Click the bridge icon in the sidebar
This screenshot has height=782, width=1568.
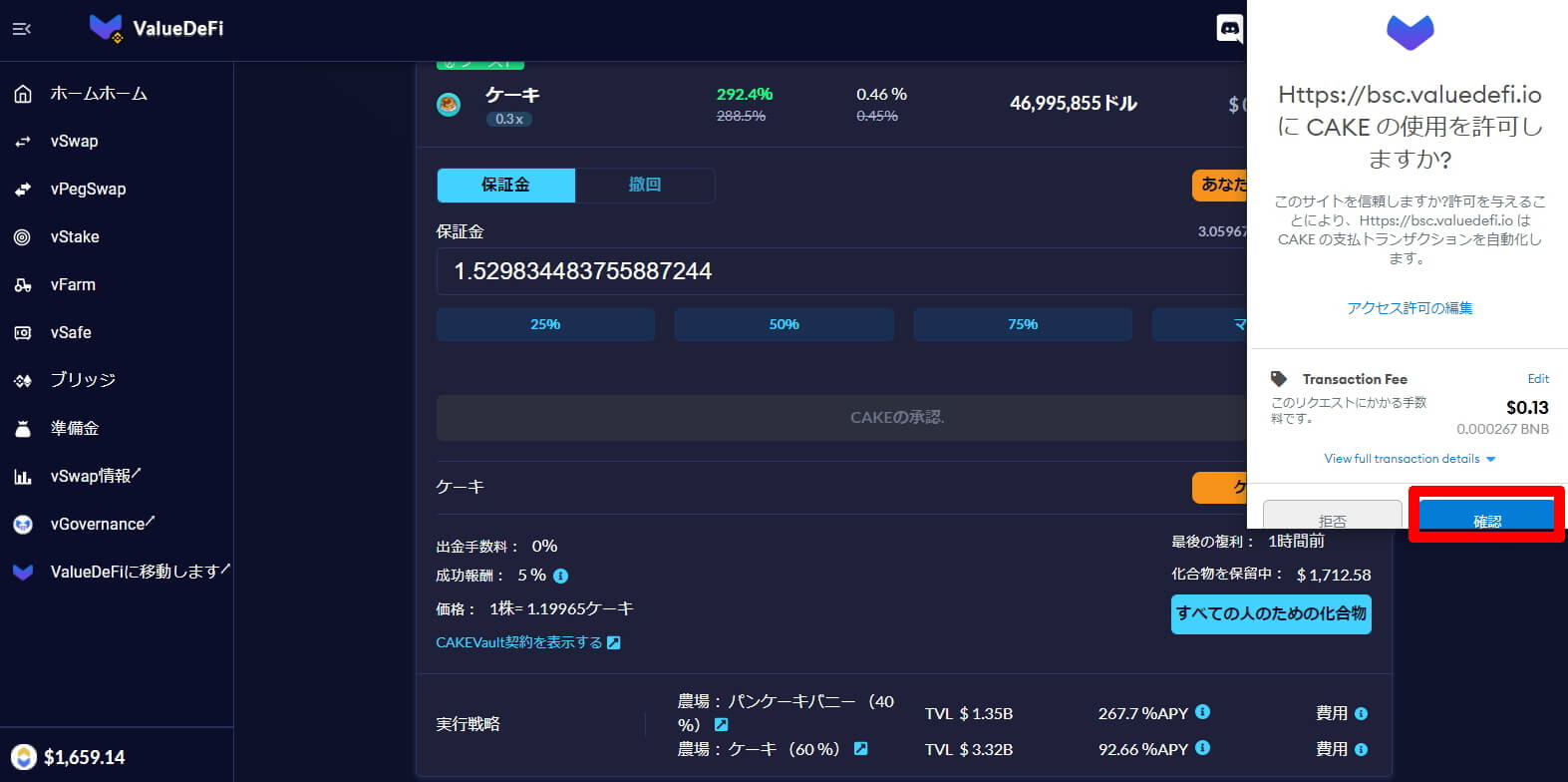pyautogui.click(x=23, y=381)
